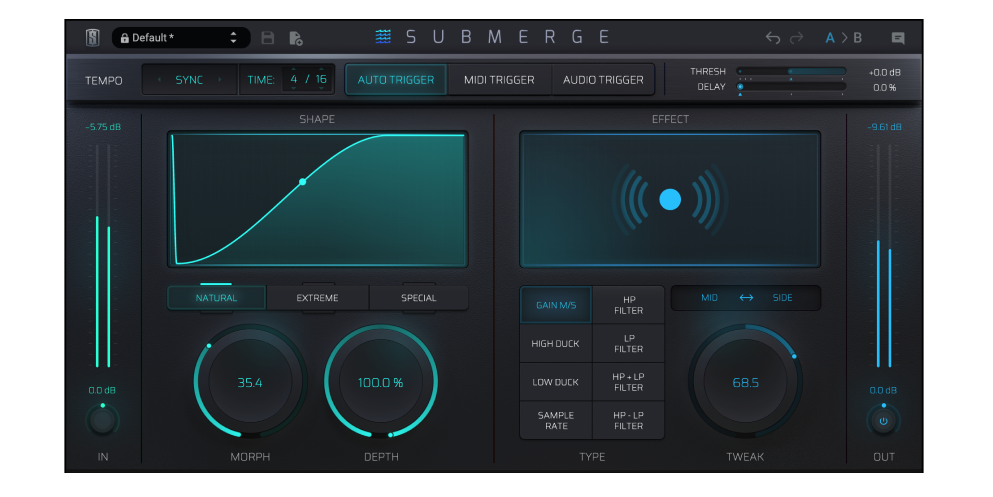The height and width of the screenshot is (497, 993).
Task: Click the Submerge wave logo icon
Action: (x=383, y=37)
